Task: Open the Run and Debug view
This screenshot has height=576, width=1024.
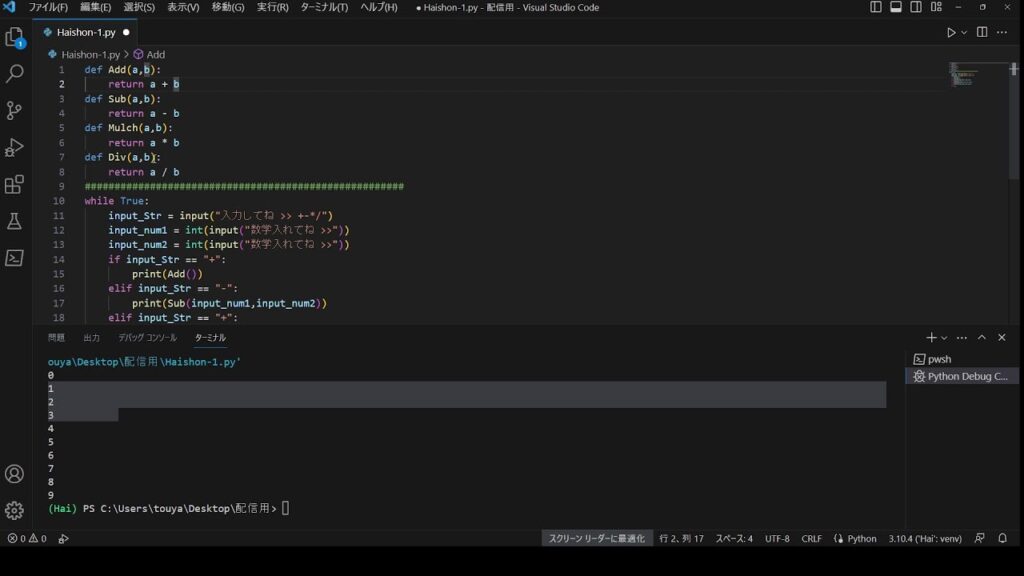Action: point(15,148)
